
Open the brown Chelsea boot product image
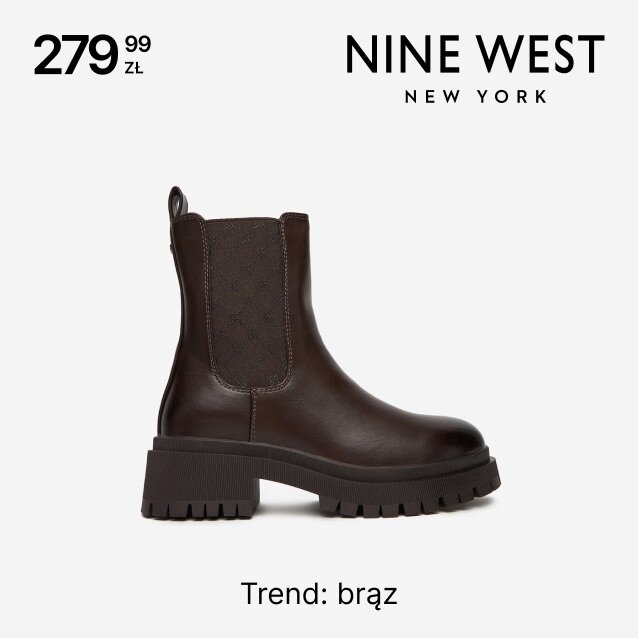(x=321, y=353)
